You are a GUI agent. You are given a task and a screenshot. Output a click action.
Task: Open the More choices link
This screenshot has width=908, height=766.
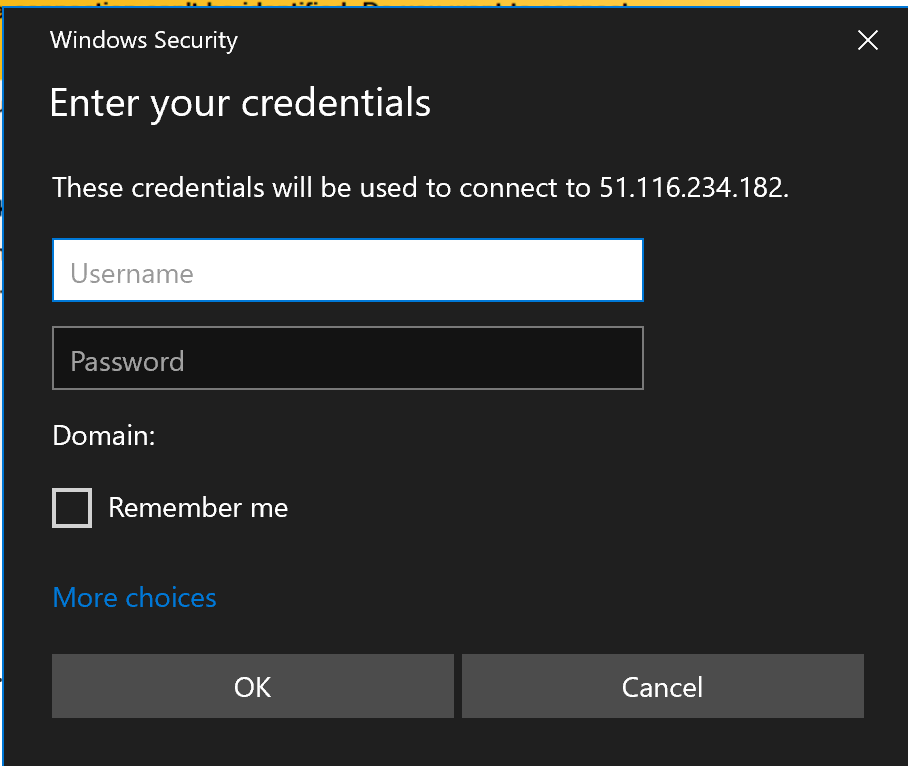click(x=134, y=598)
